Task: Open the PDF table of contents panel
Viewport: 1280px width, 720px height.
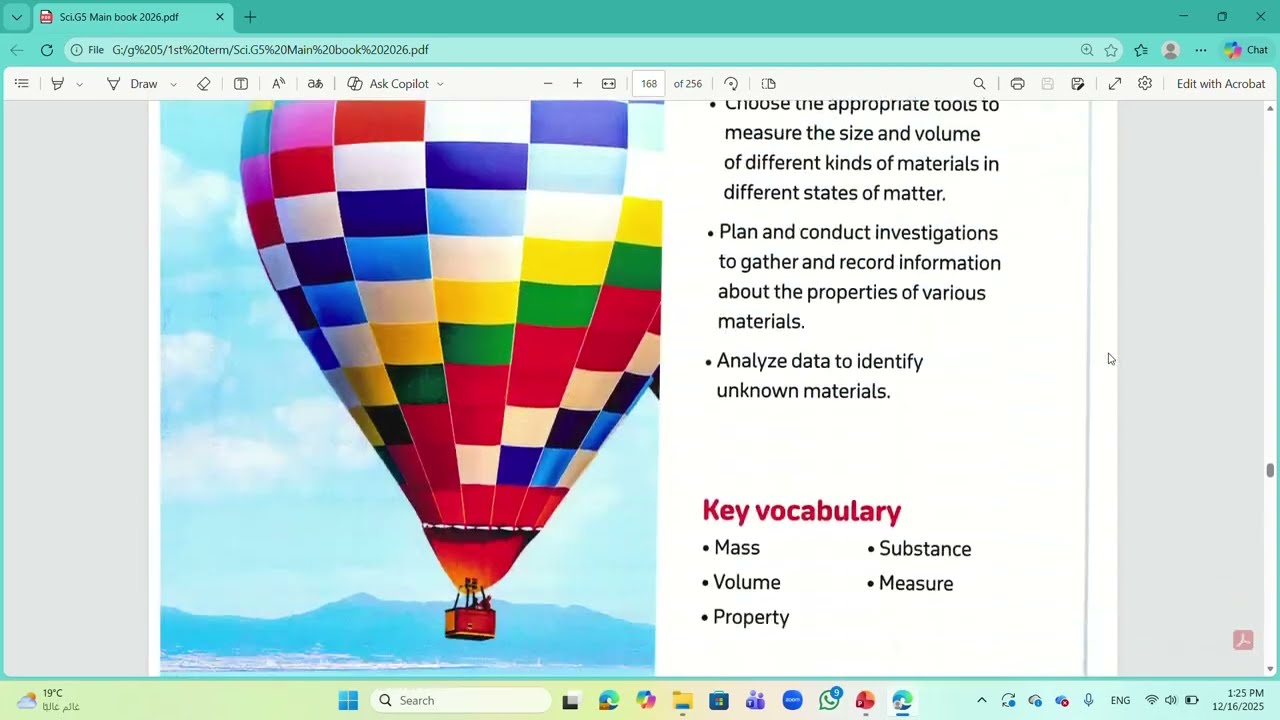Action: [21, 84]
